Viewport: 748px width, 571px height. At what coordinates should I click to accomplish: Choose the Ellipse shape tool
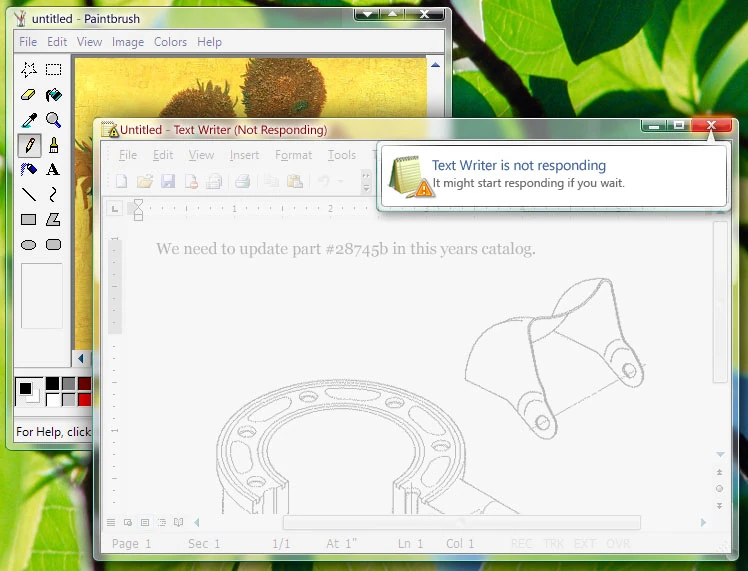[29, 245]
